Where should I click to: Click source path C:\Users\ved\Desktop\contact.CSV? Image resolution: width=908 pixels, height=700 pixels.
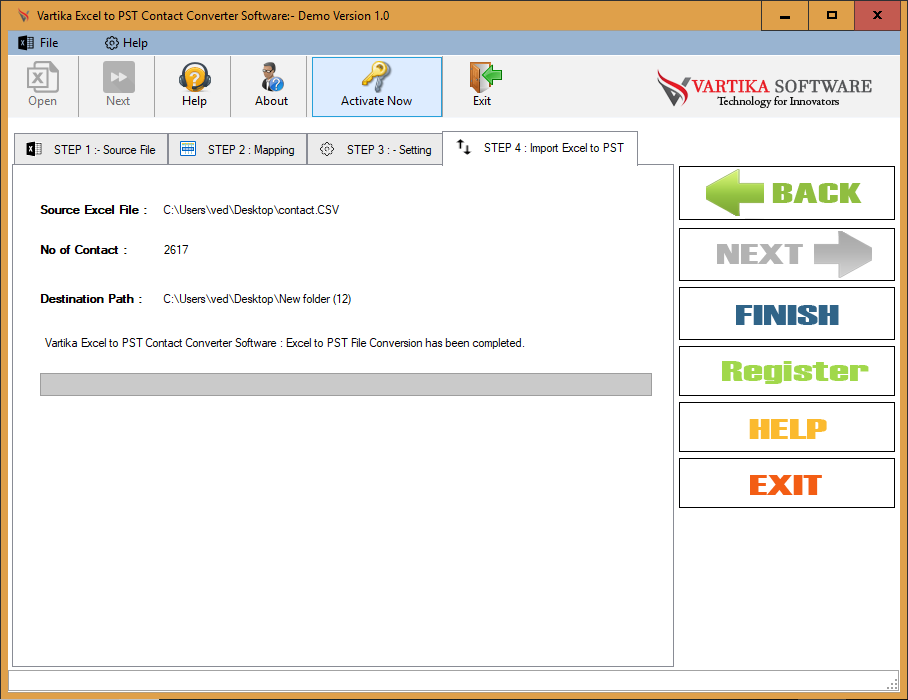click(251, 210)
